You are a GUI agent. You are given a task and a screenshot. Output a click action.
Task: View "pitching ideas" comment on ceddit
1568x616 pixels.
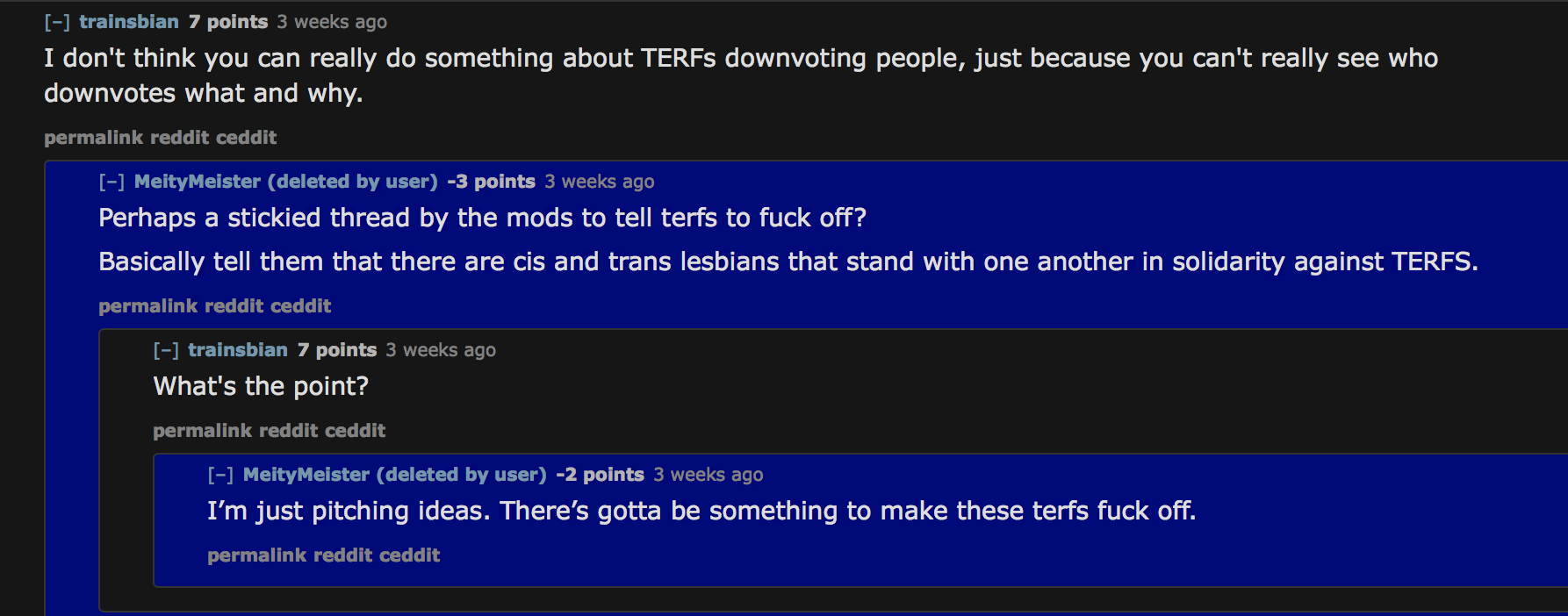coord(409,555)
